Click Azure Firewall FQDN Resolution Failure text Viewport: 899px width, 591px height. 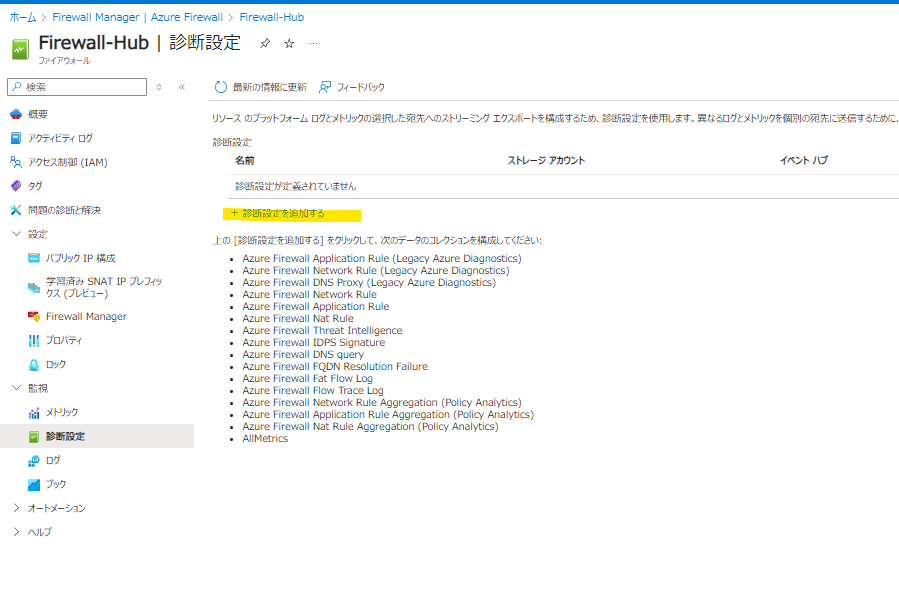(335, 367)
